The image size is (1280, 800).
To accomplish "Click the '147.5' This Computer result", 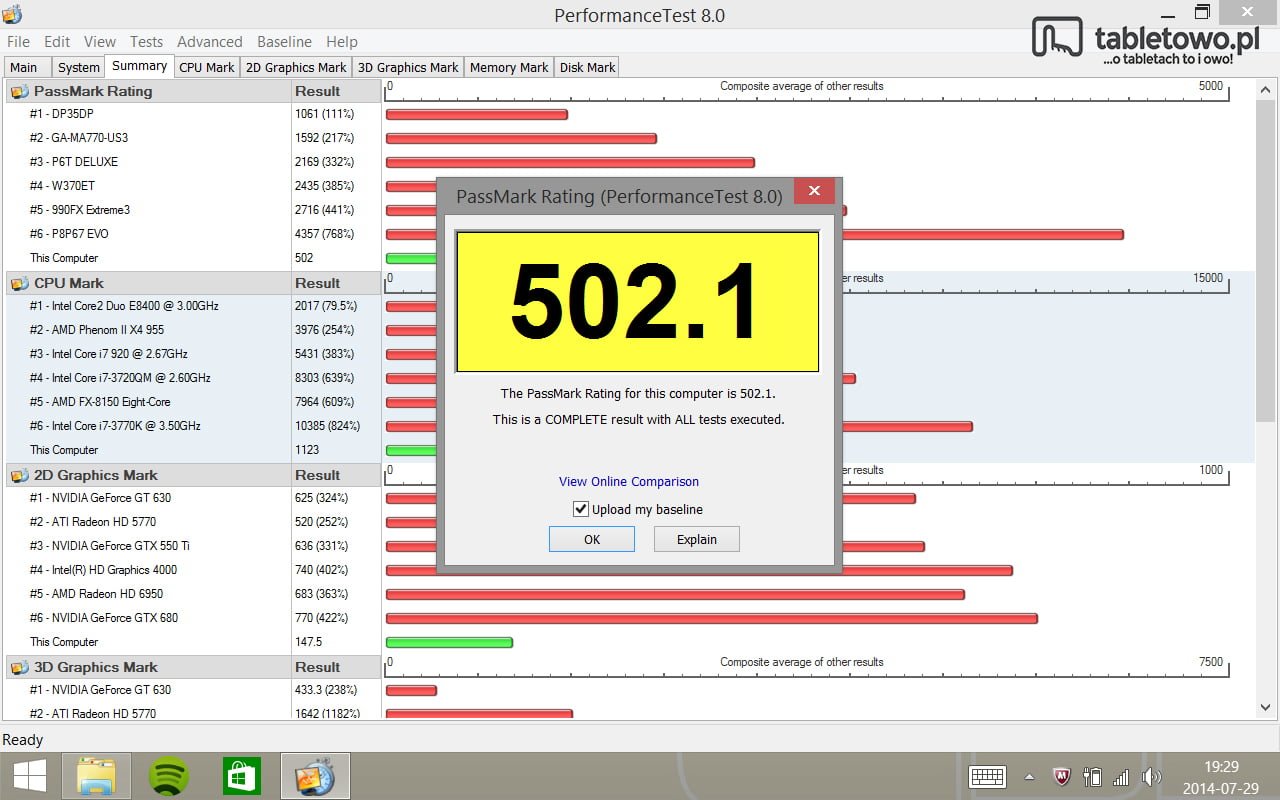I will point(309,642).
